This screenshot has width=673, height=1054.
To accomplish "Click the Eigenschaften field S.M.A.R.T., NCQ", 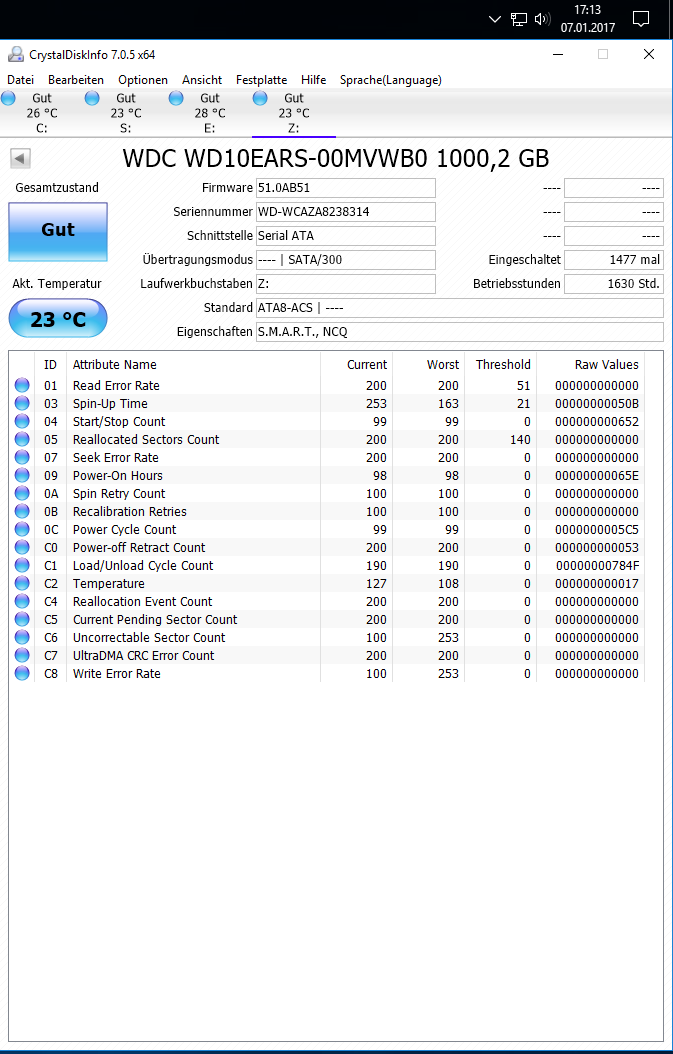I will coord(460,331).
